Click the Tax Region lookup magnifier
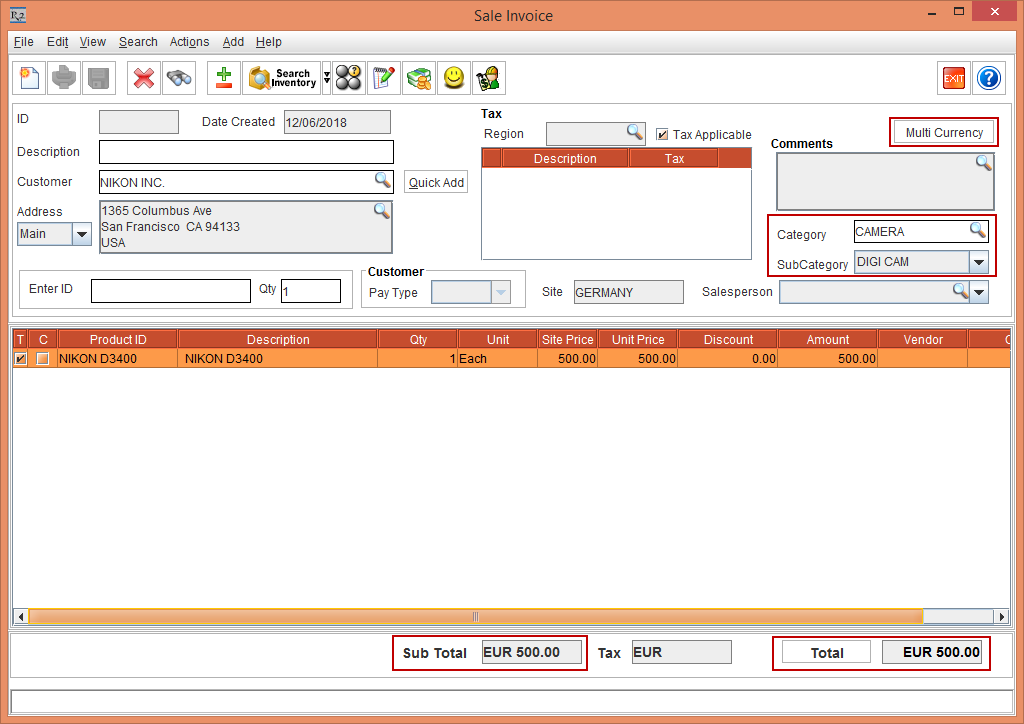Screen dimensions: 1024x724 (x=634, y=132)
